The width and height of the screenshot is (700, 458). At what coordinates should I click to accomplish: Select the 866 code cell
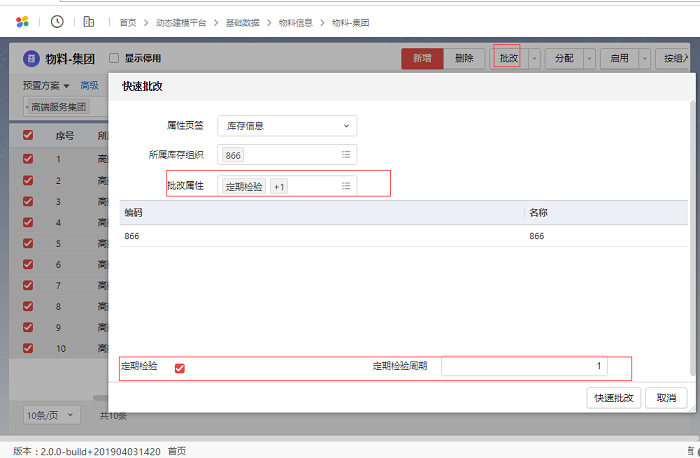(132, 236)
